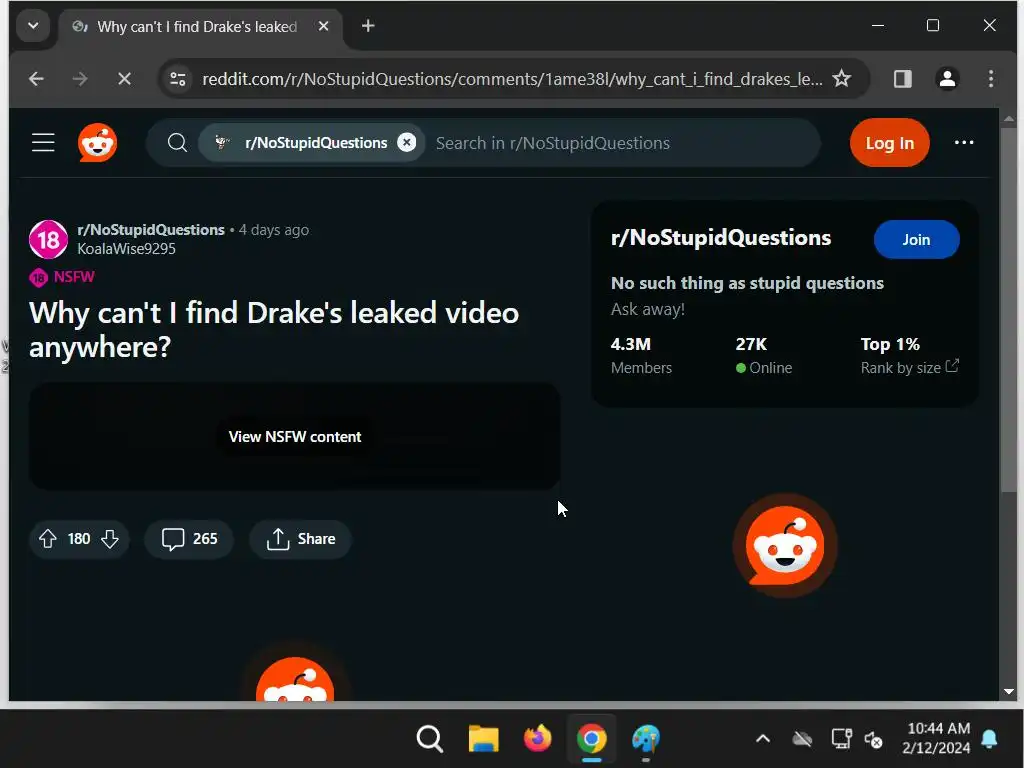1024x768 pixels.
Task: Click the muted volume icon
Action: pos(873,739)
